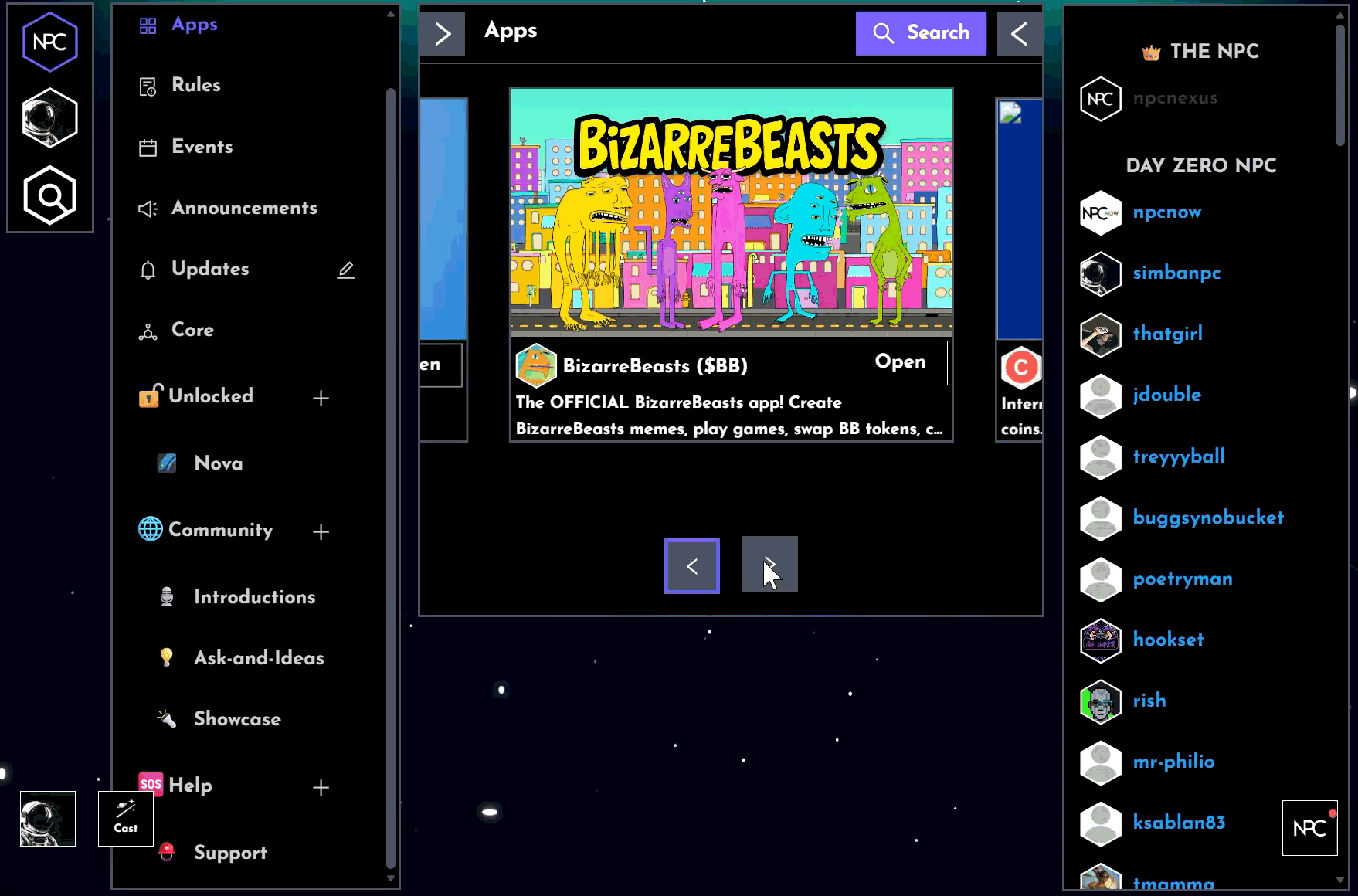Viewport: 1358px width, 896px height.
Task: Click the thatgirl avatar photo
Action: click(1101, 334)
